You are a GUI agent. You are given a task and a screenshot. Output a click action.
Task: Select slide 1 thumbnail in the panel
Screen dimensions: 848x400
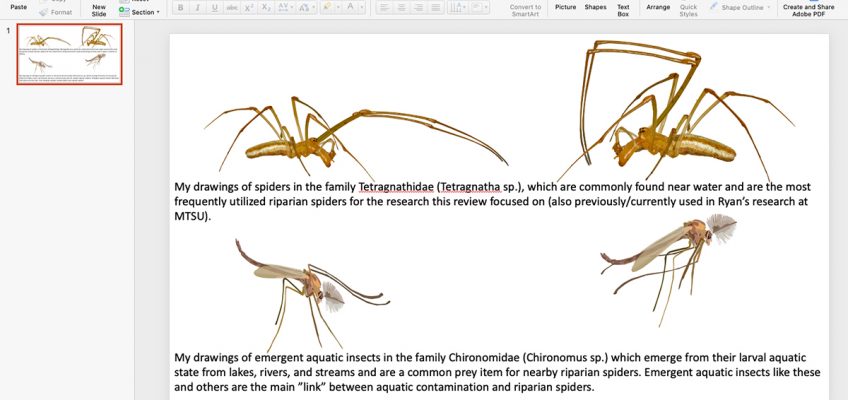[70, 54]
